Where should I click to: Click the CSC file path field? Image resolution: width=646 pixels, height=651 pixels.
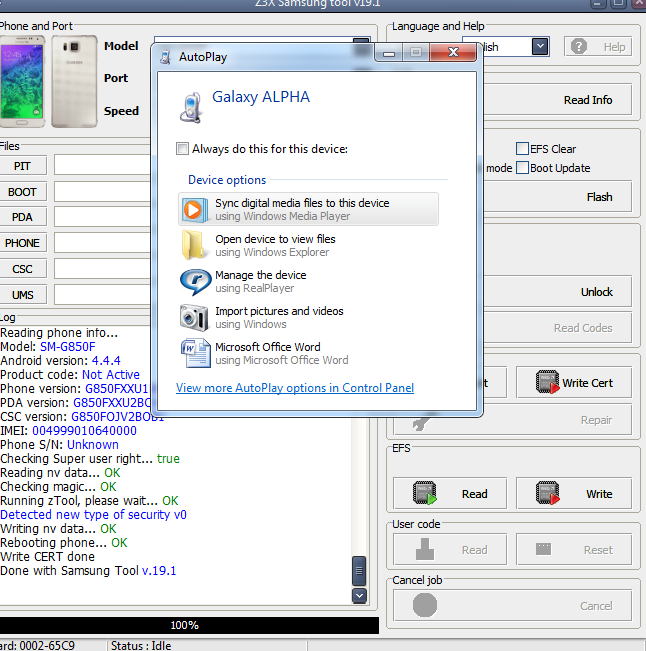pyautogui.click(x=103, y=269)
